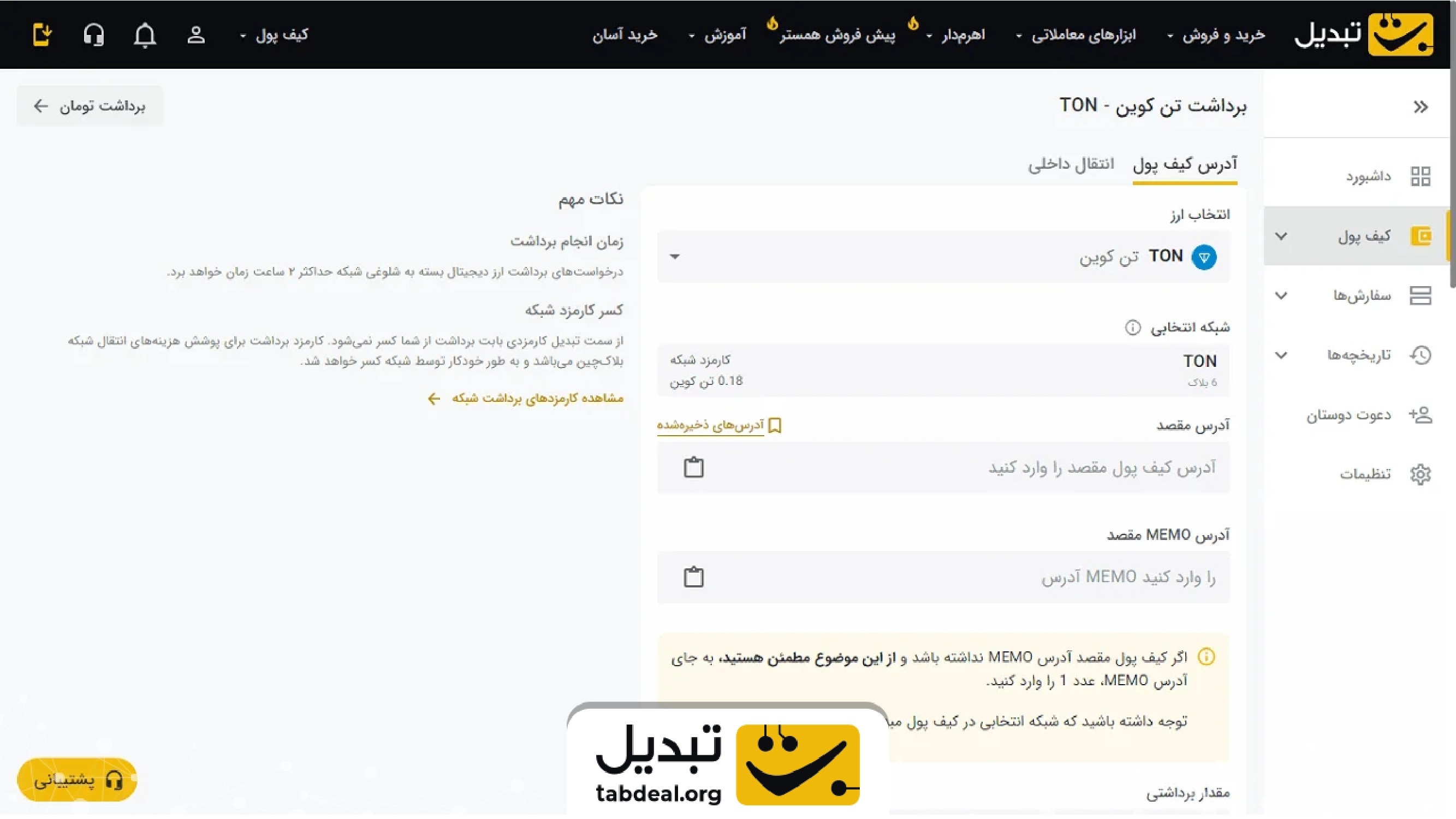Expand the سفارش‌ها sidebar chevron

tap(1281, 295)
